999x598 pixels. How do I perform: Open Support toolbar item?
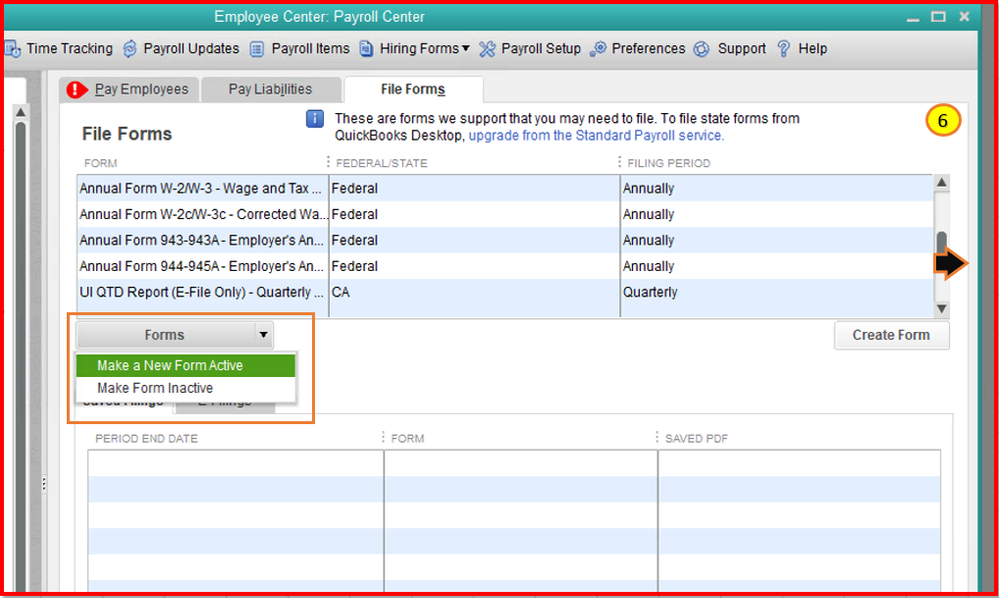click(742, 48)
